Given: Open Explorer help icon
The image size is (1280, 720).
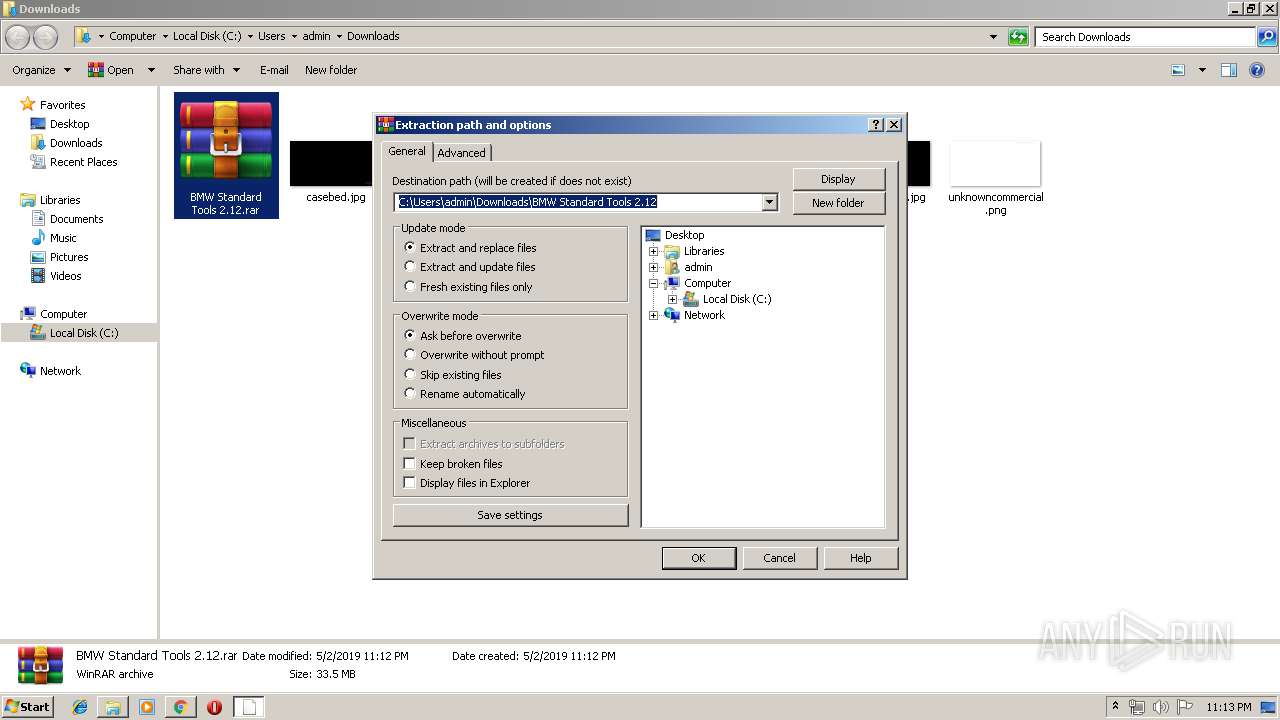Looking at the screenshot, I should (1257, 70).
